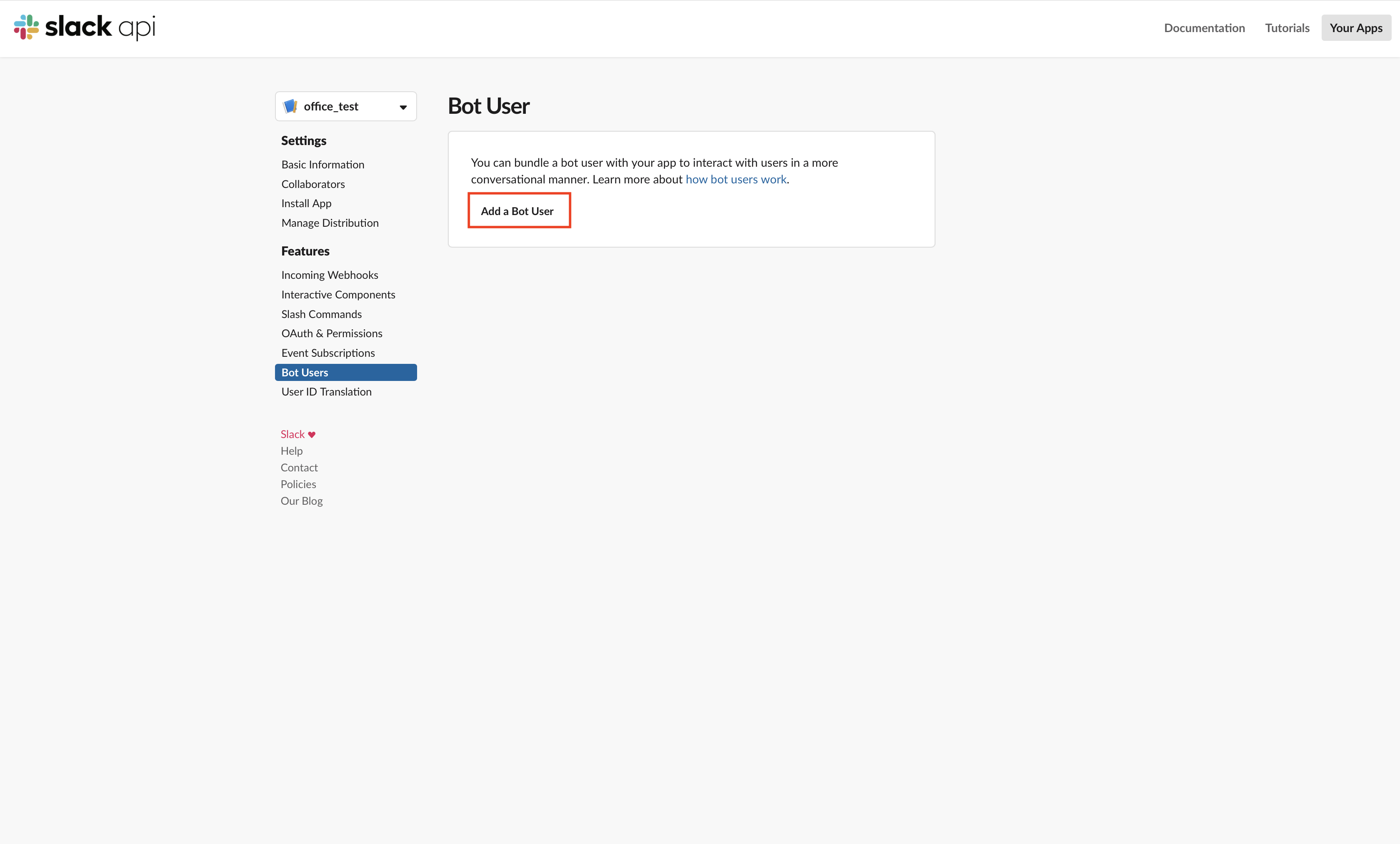Click the Slack heart icon
The image size is (1400, 844).
(x=311, y=435)
